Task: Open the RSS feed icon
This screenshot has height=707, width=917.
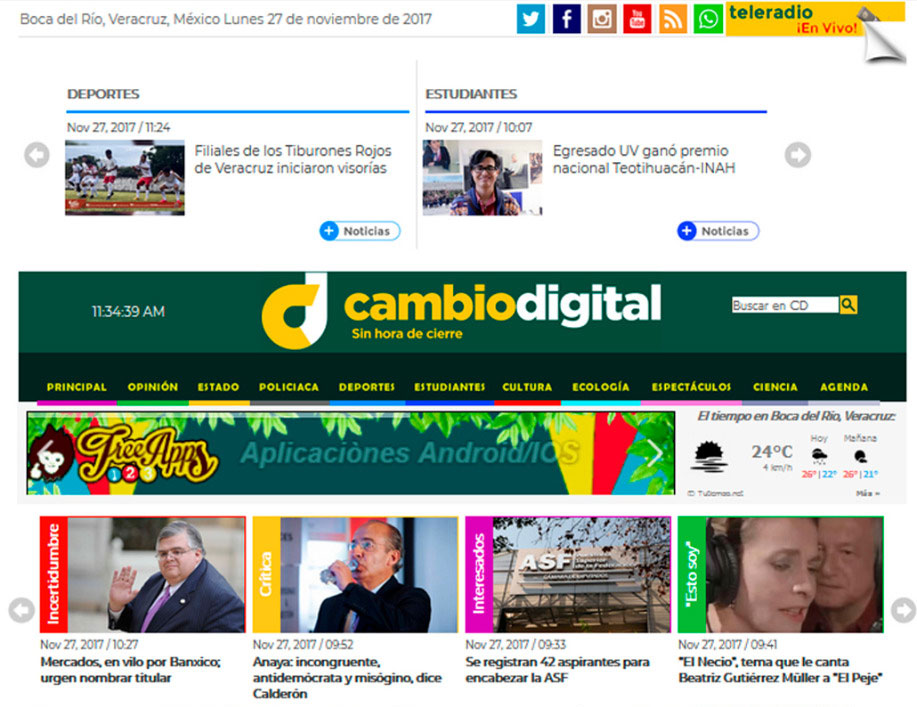Action: click(x=672, y=19)
